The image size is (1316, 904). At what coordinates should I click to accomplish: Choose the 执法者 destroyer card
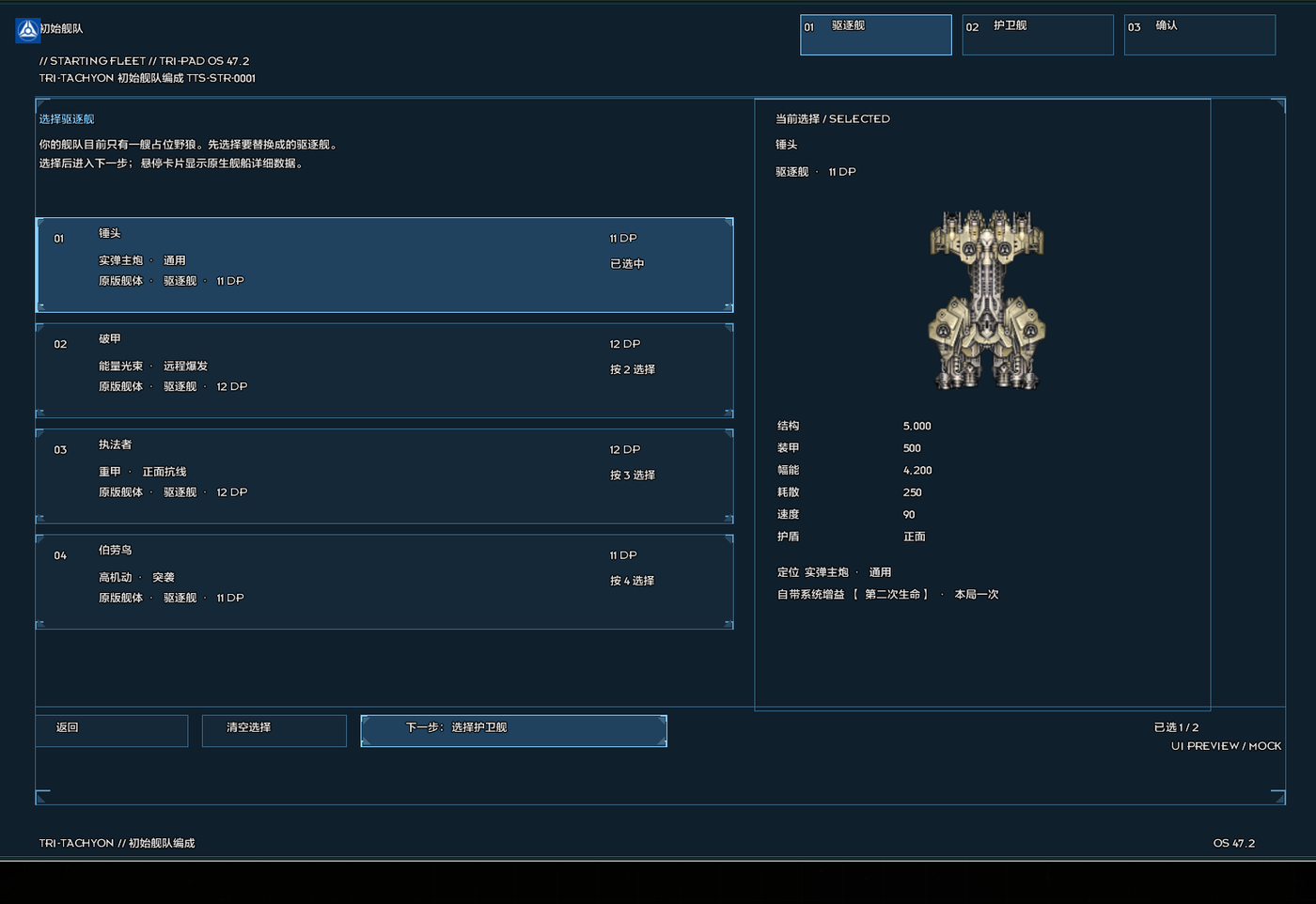[384, 476]
